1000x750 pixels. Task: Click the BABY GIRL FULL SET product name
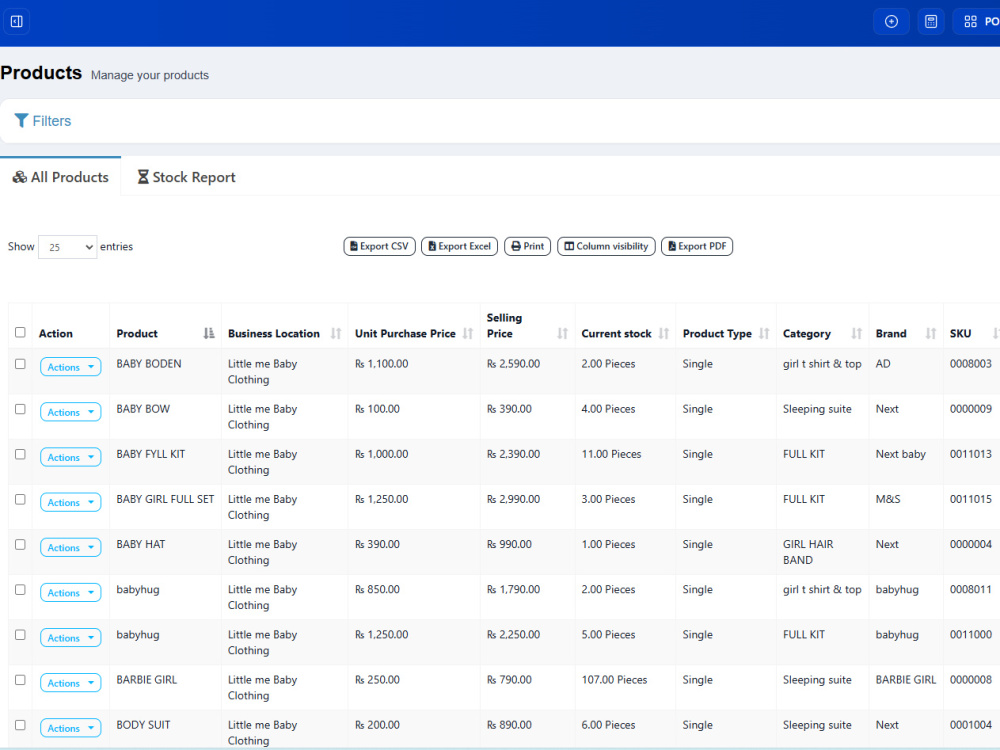click(165, 499)
